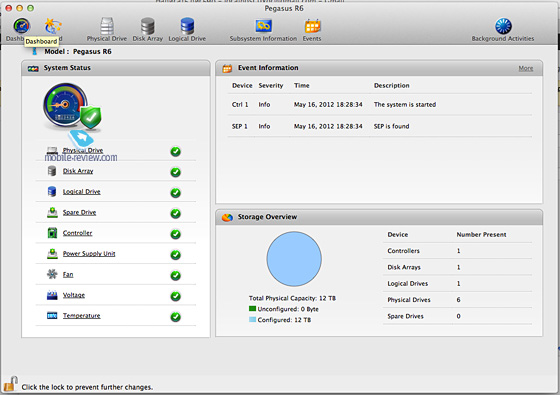Click the Event Information calendar header icon
Image resolution: width=560 pixels, height=395 pixels.
[227, 68]
